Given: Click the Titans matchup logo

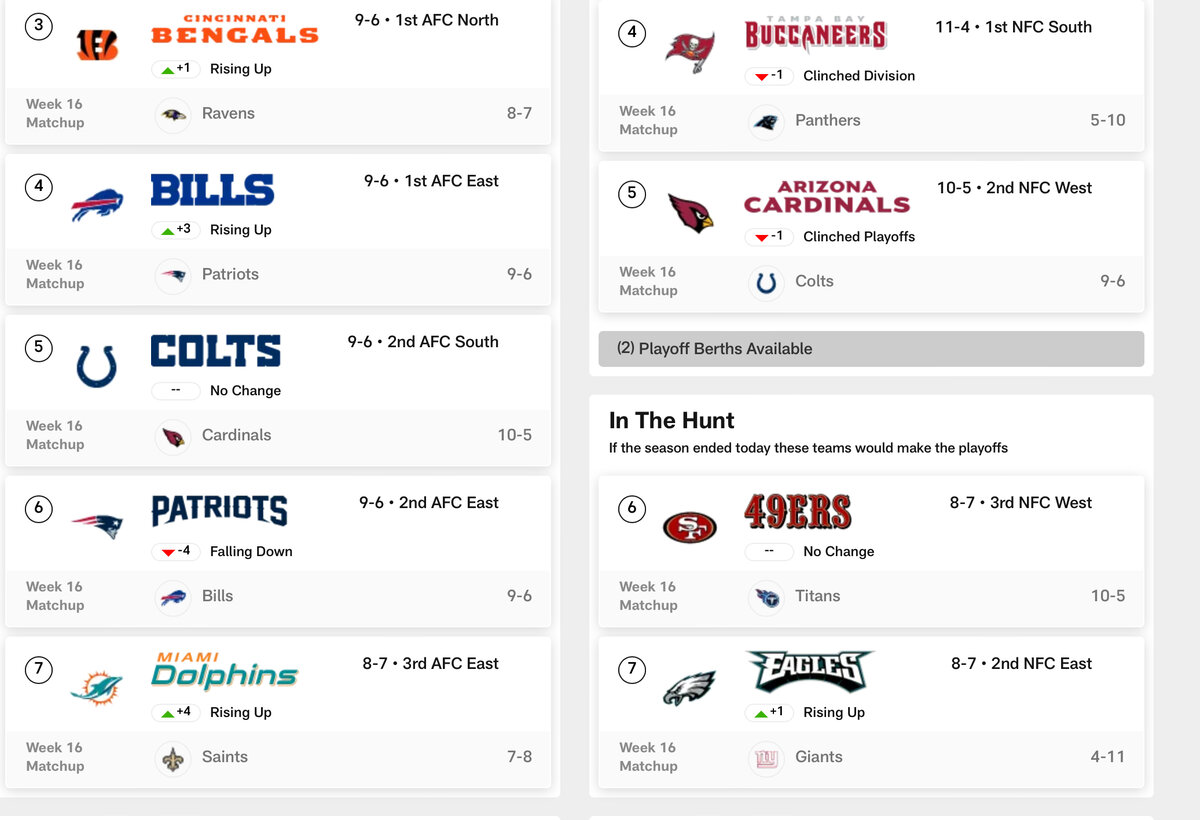Looking at the screenshot, I should (x=766, y=597).
